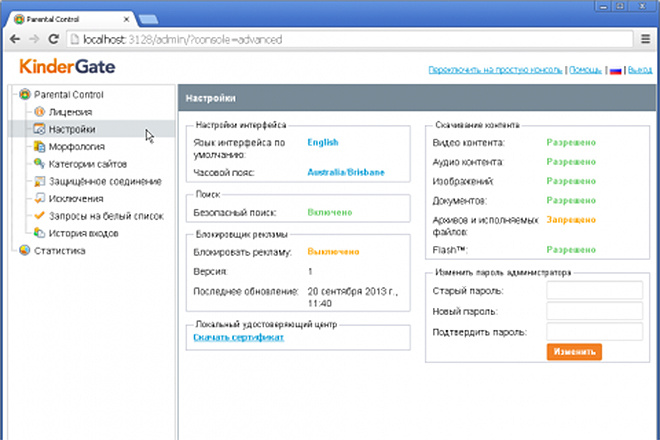Toggle Безопасный поиск Включено setting
660x440 pixels.
pyautogui.click(x=330, y=212)
